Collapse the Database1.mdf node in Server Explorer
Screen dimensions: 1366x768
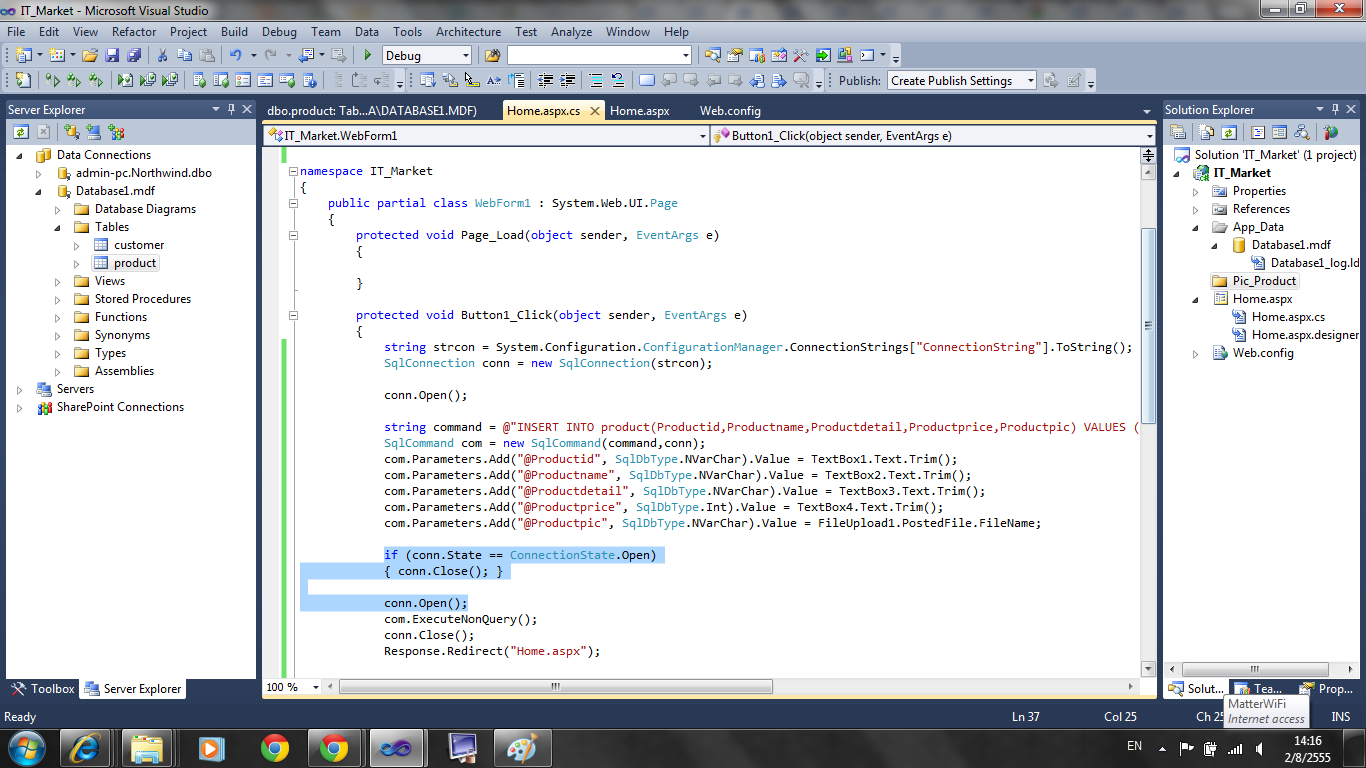point(38,191)
